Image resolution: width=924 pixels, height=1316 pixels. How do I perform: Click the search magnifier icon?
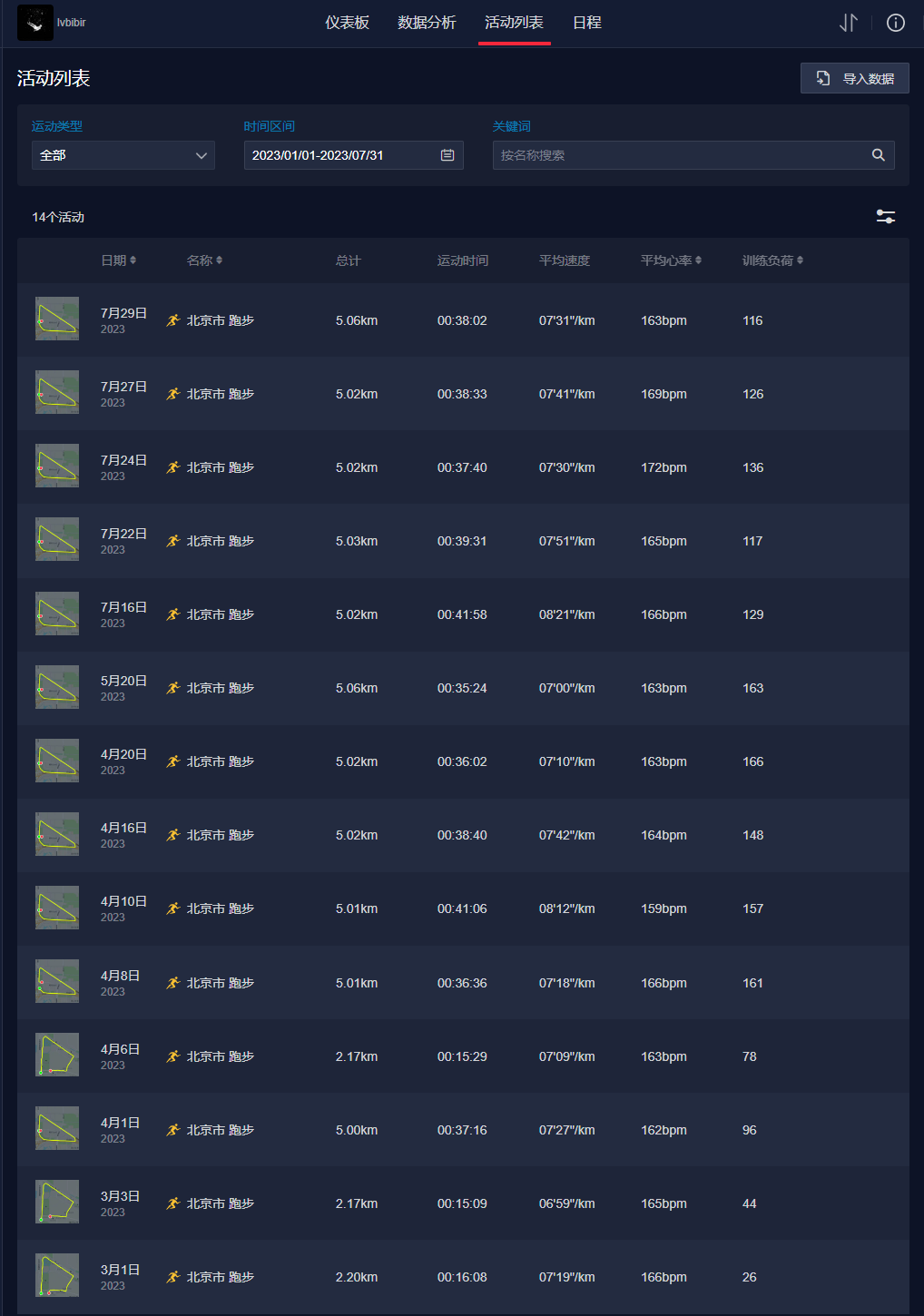[878, 155]
